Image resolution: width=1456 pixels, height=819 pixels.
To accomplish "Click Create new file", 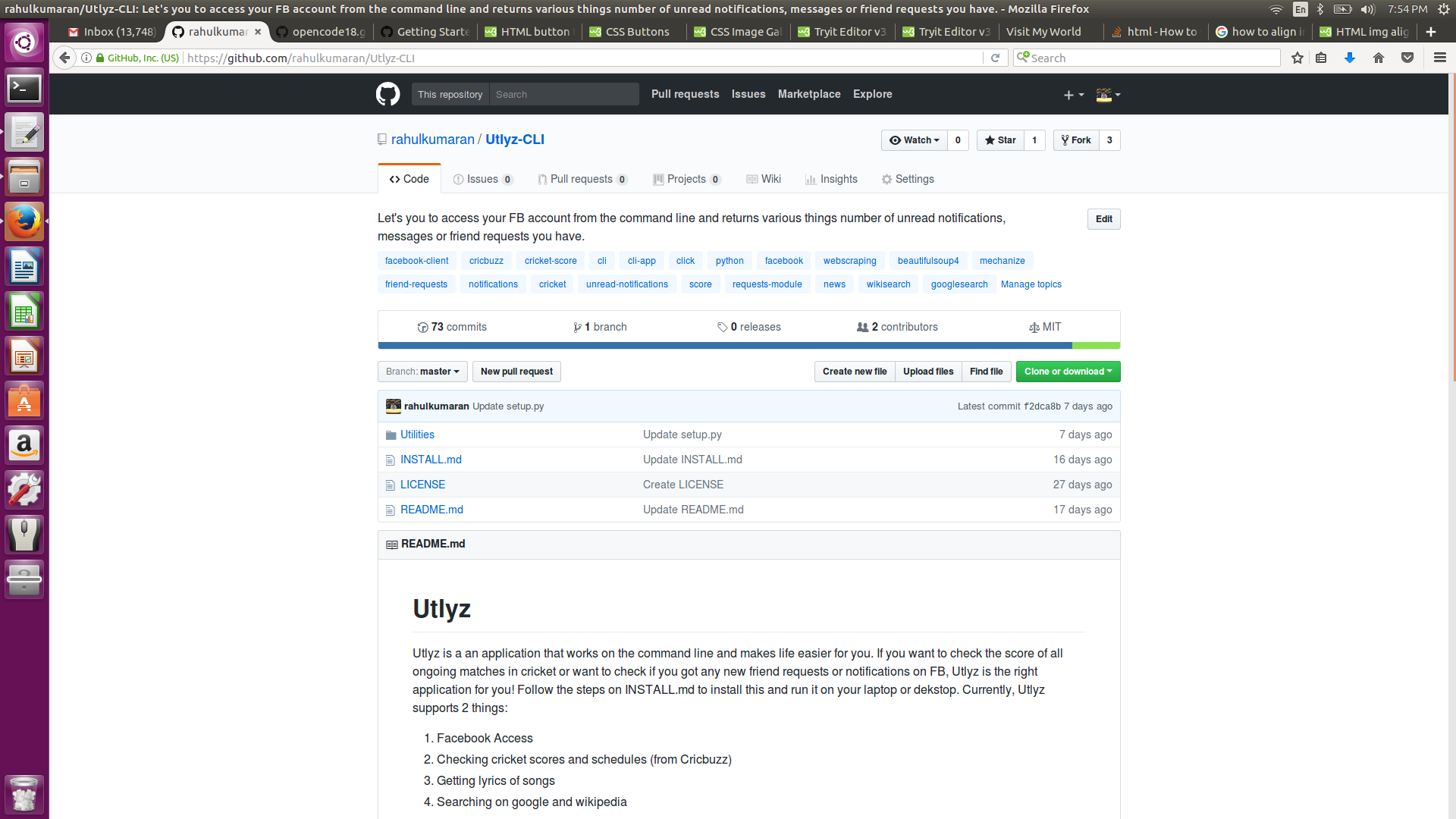I will 855,372.
